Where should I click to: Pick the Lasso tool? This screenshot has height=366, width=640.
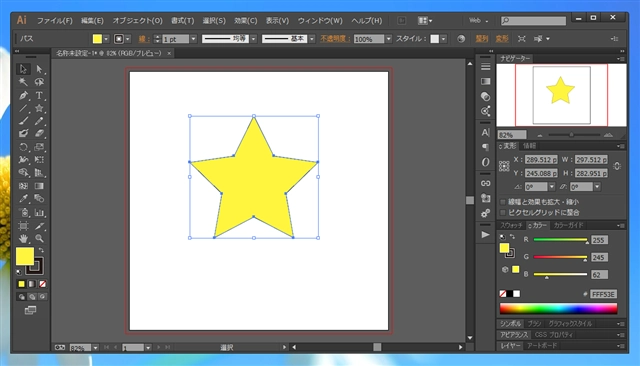39,82
